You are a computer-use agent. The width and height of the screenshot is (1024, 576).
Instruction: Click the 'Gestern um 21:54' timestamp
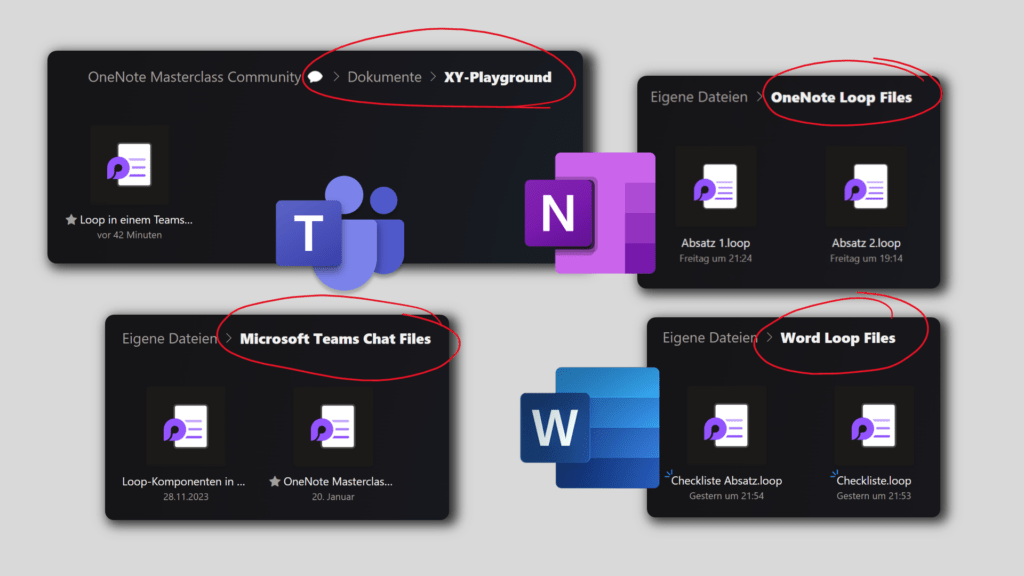726,496
